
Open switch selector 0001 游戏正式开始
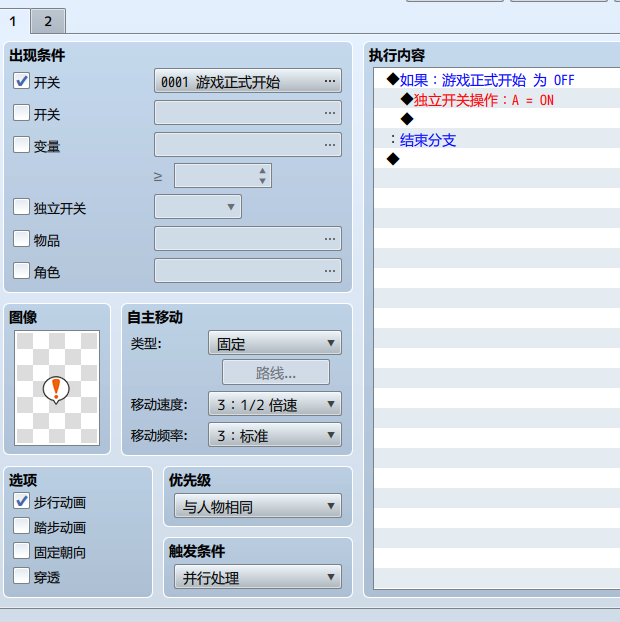[248, 81]
